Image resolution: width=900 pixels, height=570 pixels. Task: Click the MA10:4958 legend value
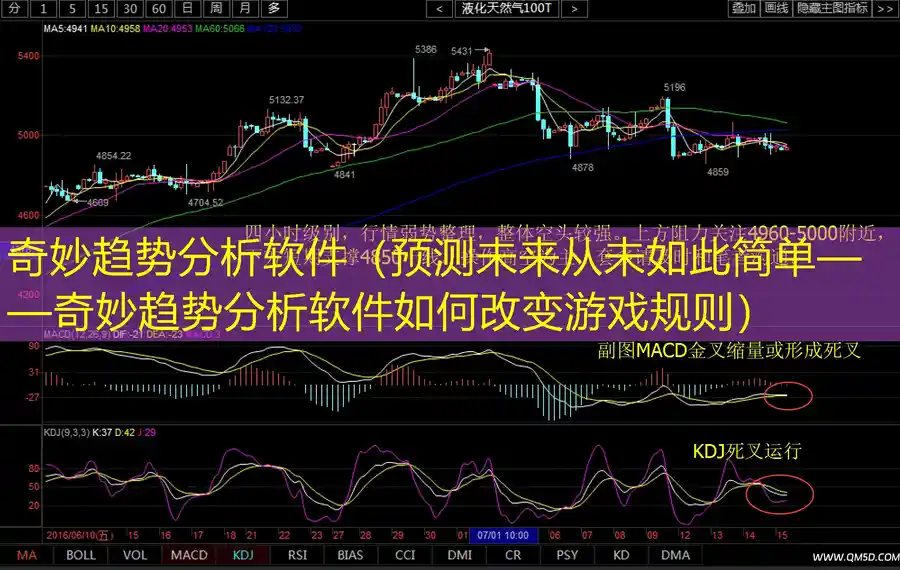pos(115,28)
